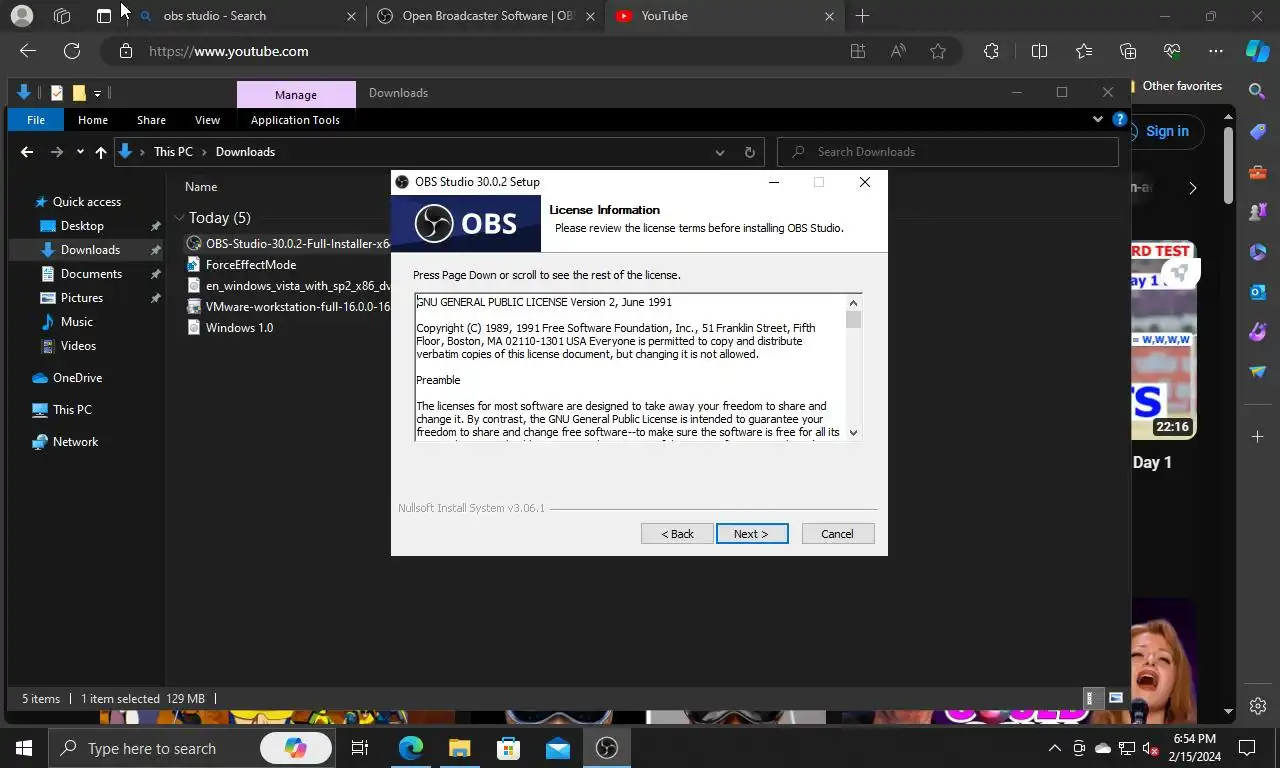Open OBS Studio taskbar icon
The image size is (1280, 768).
[x=606, y=748]
